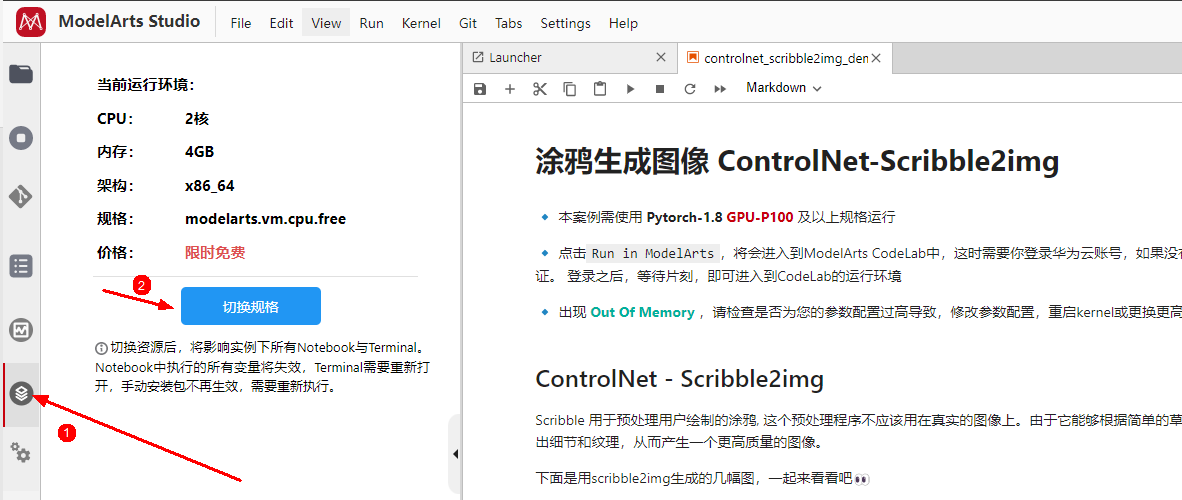
Task: Click the ControlNet - Scribble2img subheading
Action: pos(679,379)
